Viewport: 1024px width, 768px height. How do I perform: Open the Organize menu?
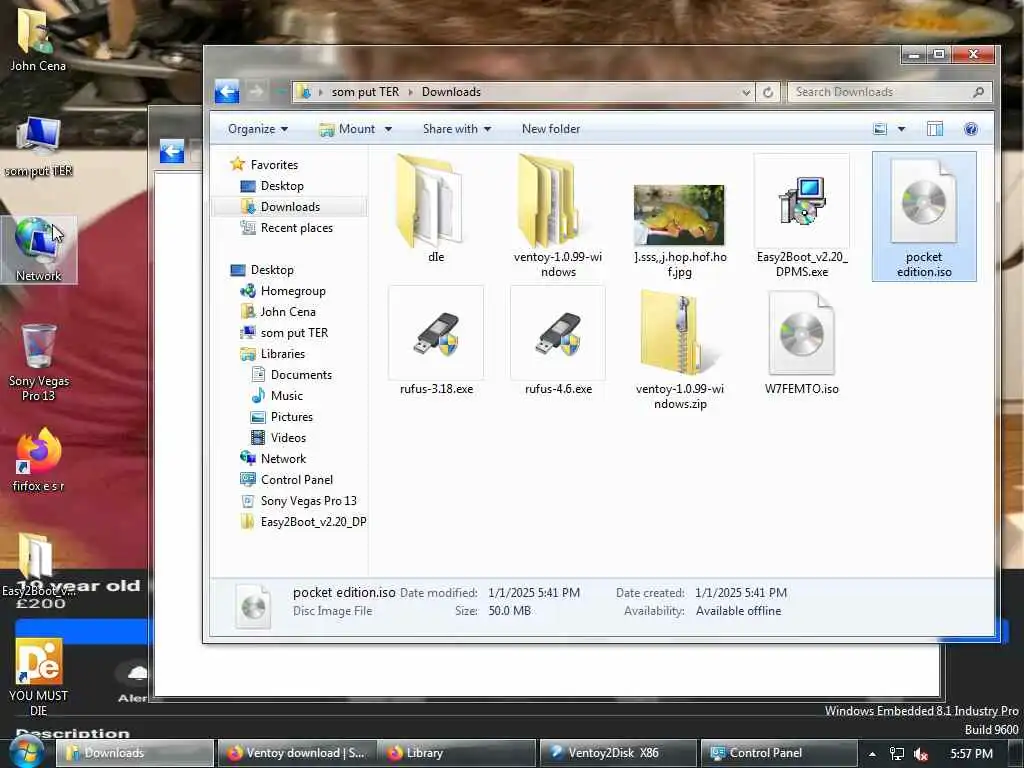(x=257, y=129)
